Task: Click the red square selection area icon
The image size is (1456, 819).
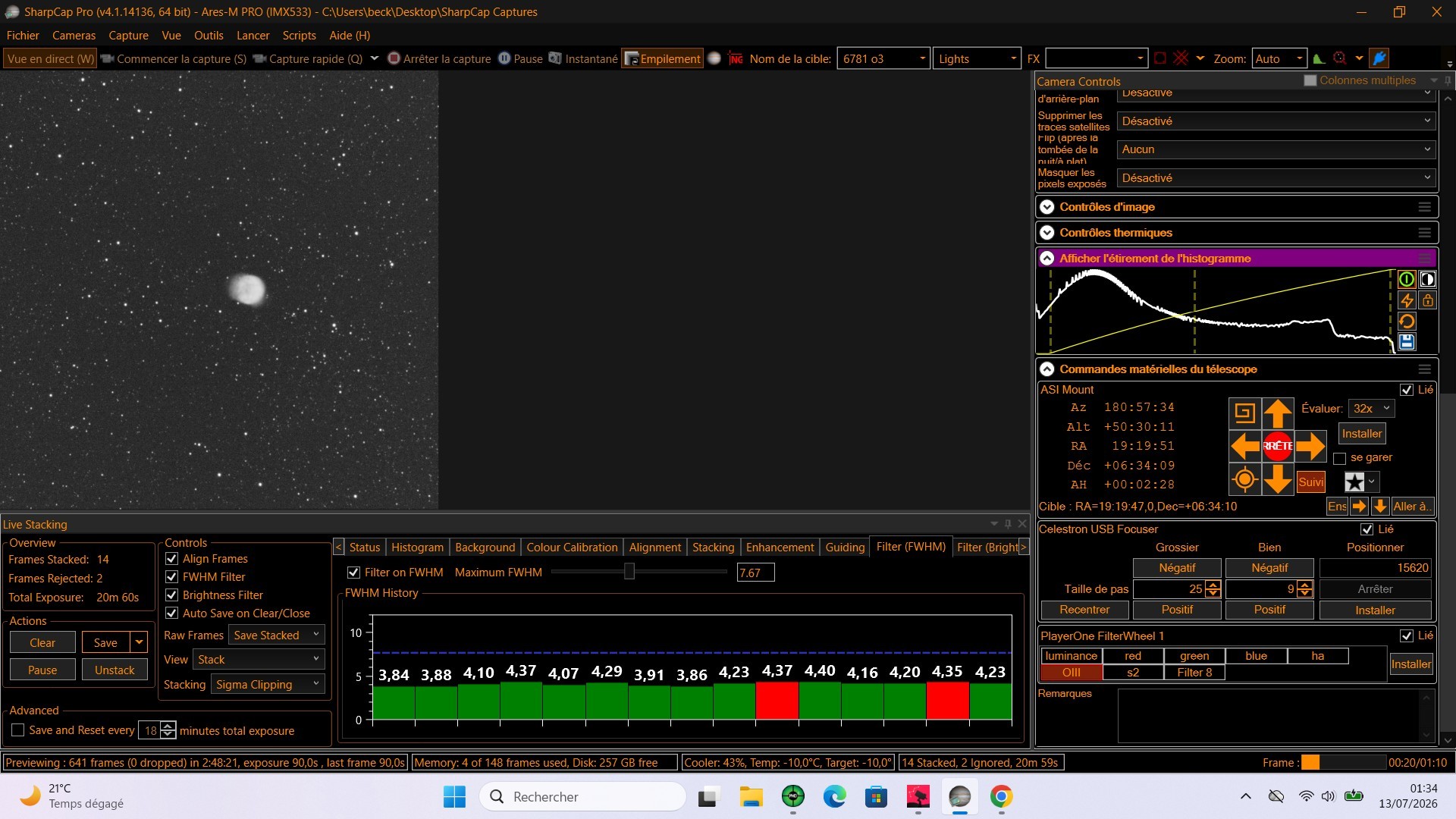Action: [1160, 58]
